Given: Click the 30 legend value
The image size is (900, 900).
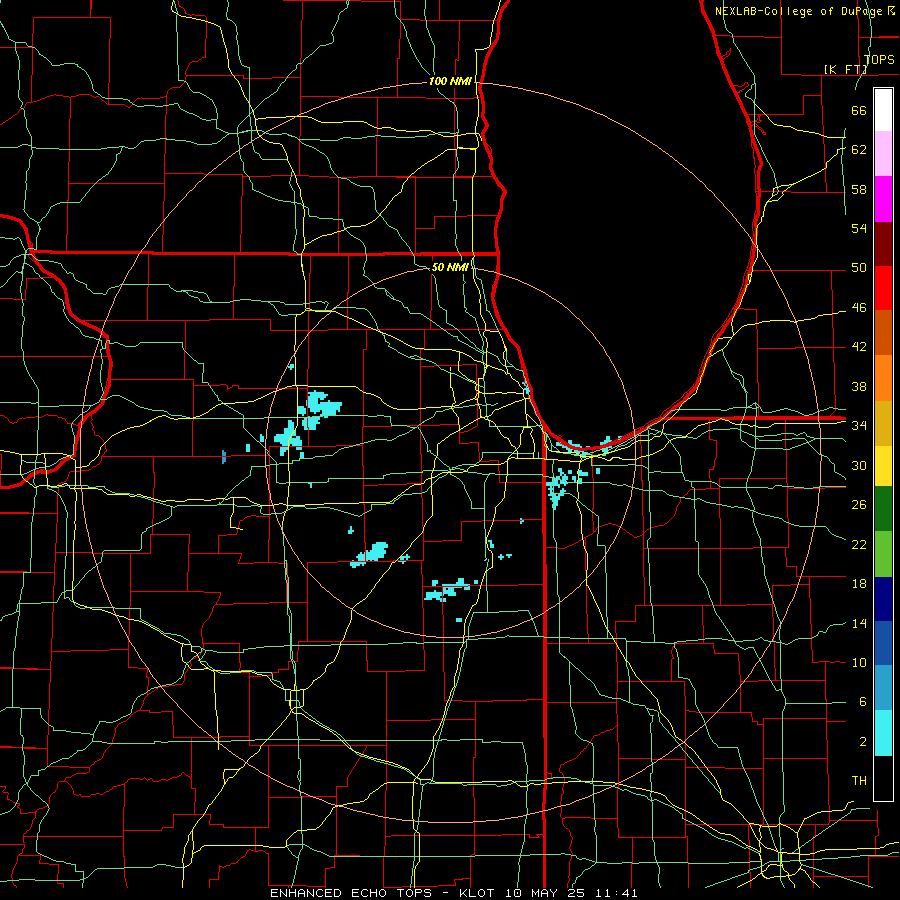Looking at the screenshot, I should tap(859, 465).
